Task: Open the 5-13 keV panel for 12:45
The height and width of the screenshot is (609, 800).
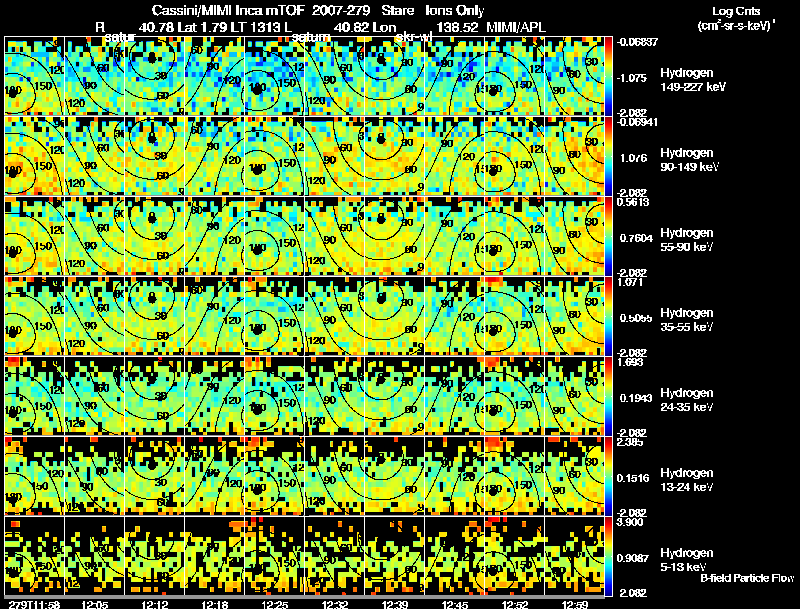Action: click(455, 556)
